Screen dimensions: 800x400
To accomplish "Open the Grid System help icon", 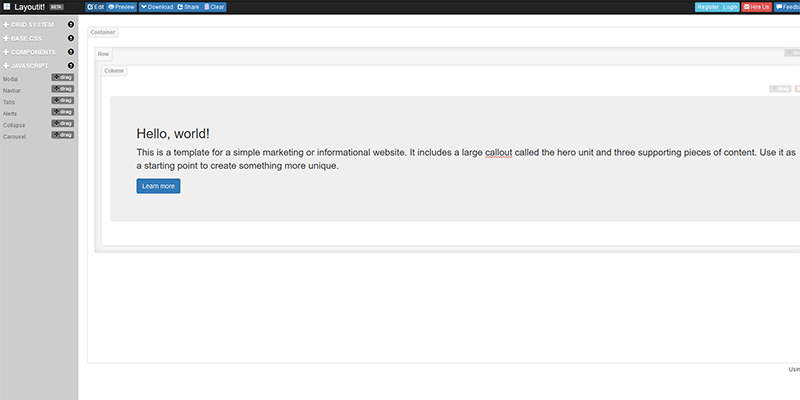I will tap(71, 24).
